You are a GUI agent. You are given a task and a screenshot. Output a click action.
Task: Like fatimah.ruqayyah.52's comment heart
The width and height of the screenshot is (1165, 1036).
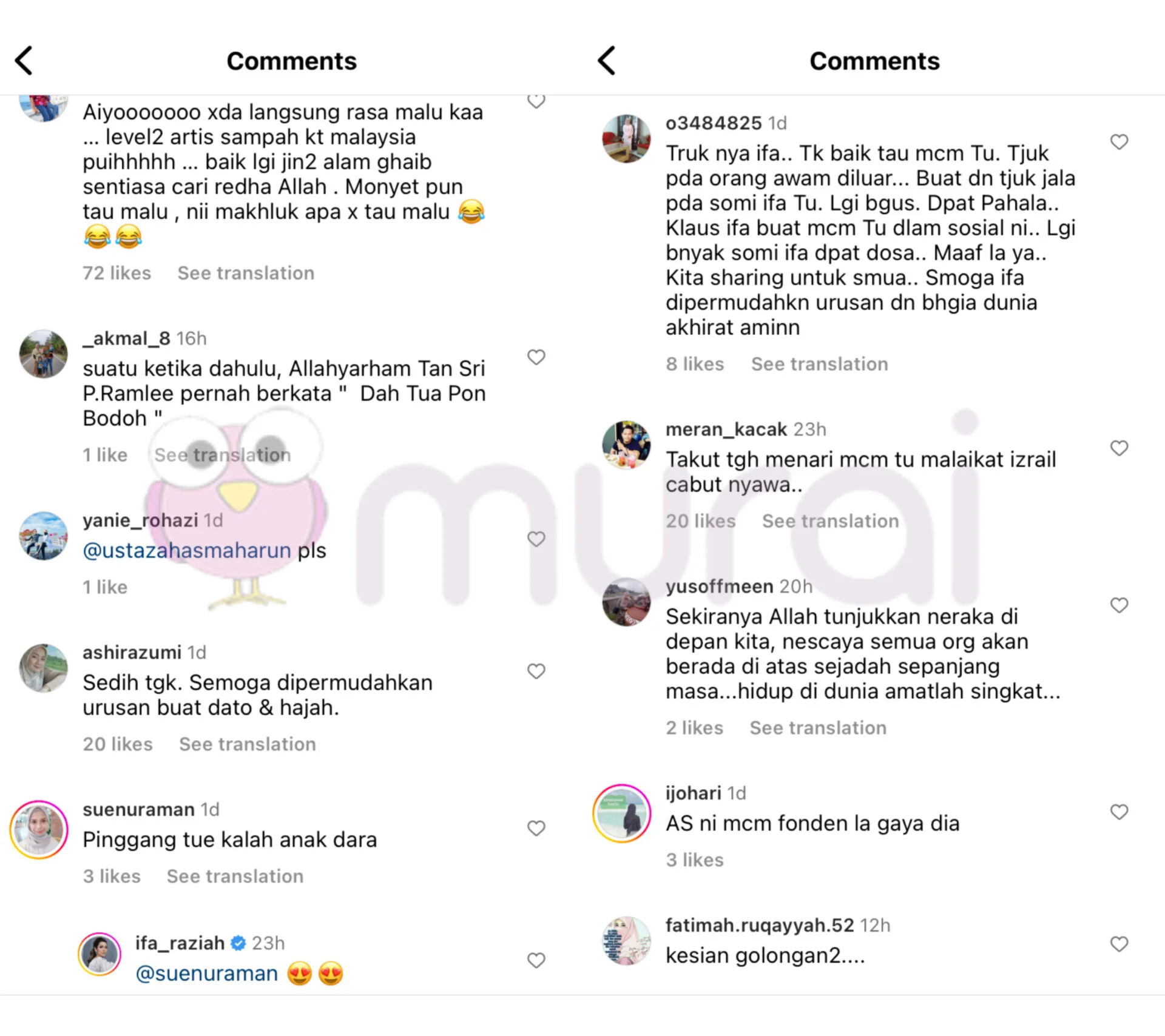click(1119, 944)
